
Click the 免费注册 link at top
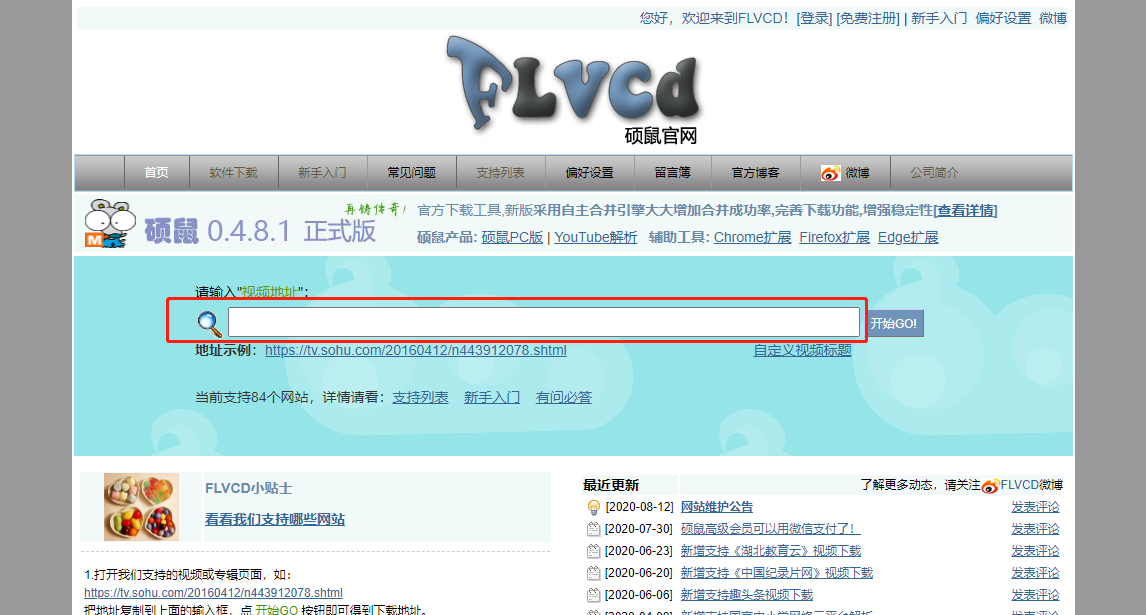coord(868,18)
